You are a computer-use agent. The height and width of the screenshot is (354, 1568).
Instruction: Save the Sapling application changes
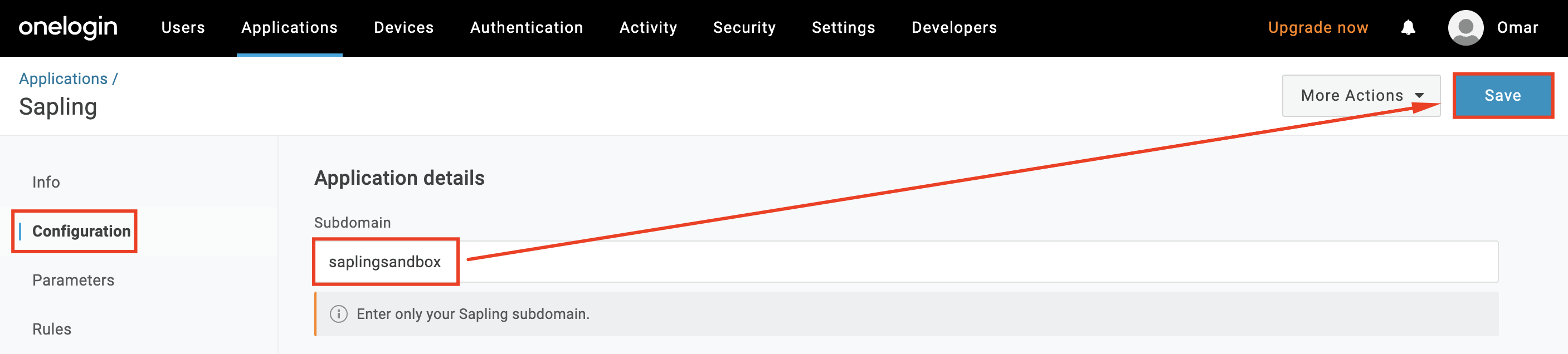pos(1502,96)
